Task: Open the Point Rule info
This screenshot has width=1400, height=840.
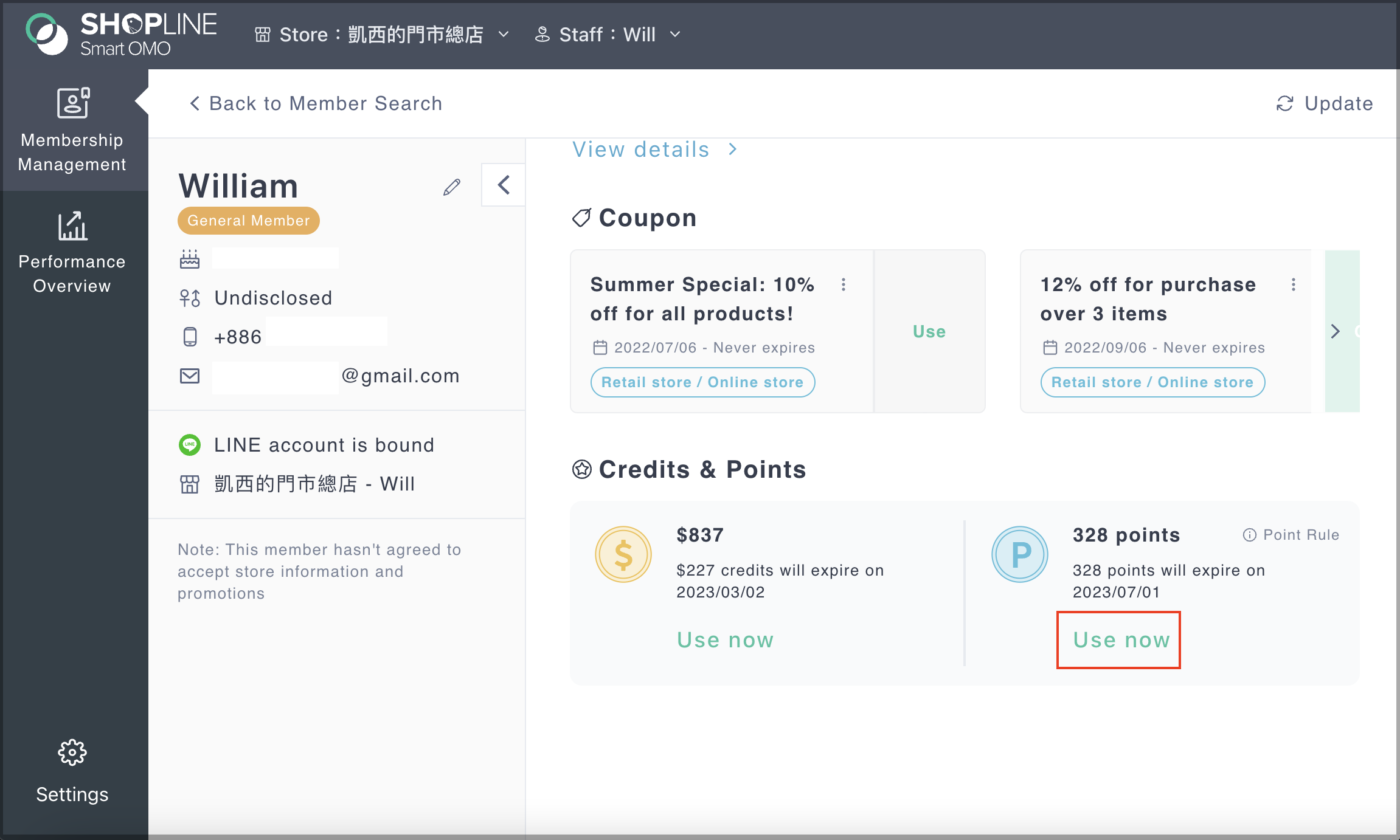Action: tap(1291, 535)
